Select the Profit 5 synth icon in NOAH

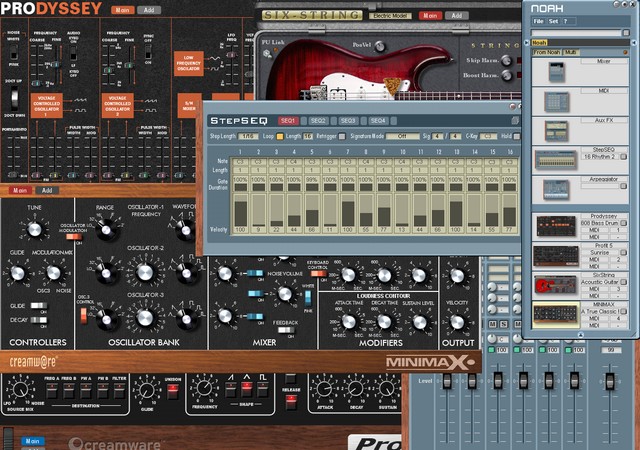pyautogui.click(x=556, y=256)
